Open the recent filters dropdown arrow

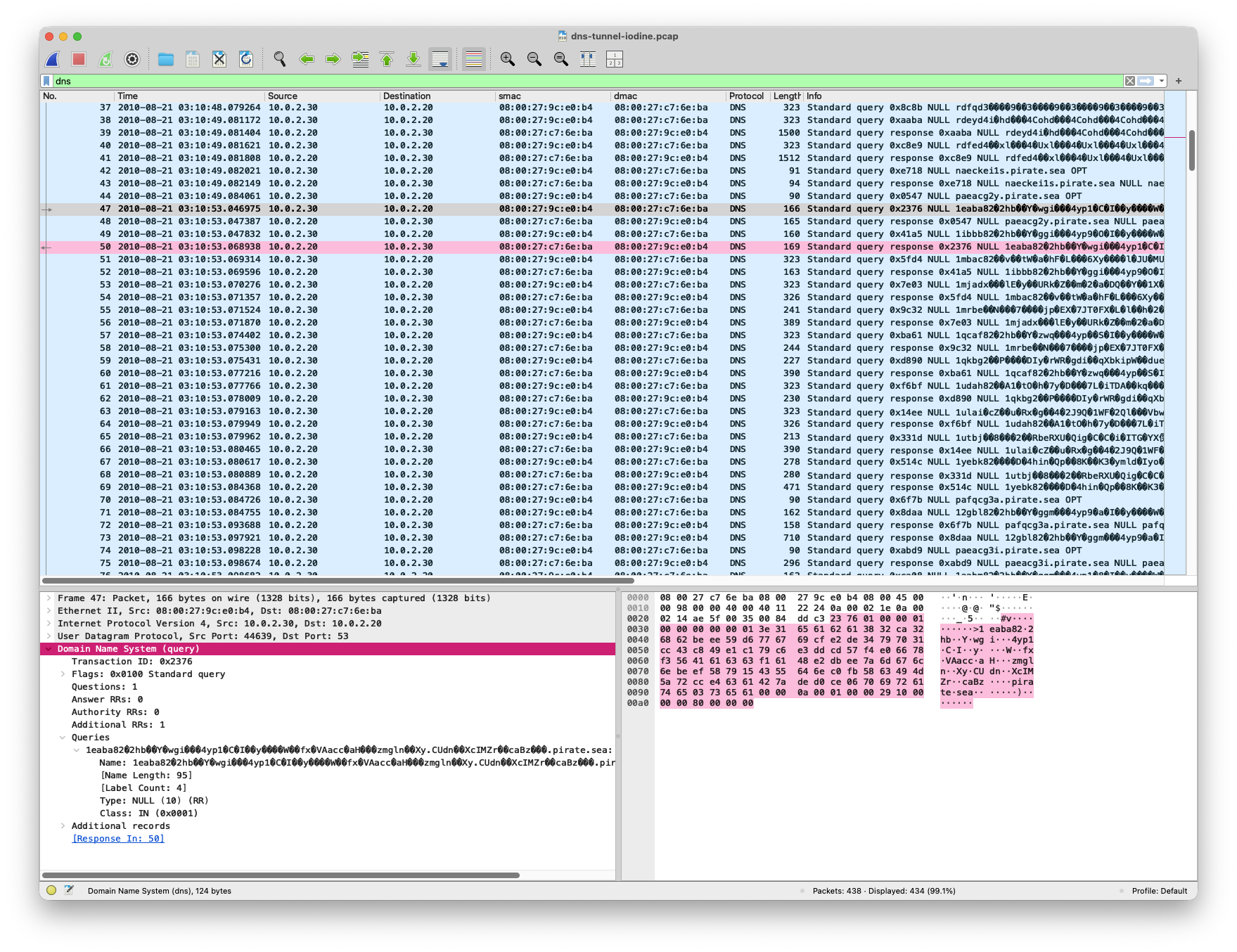(1162, 81)
